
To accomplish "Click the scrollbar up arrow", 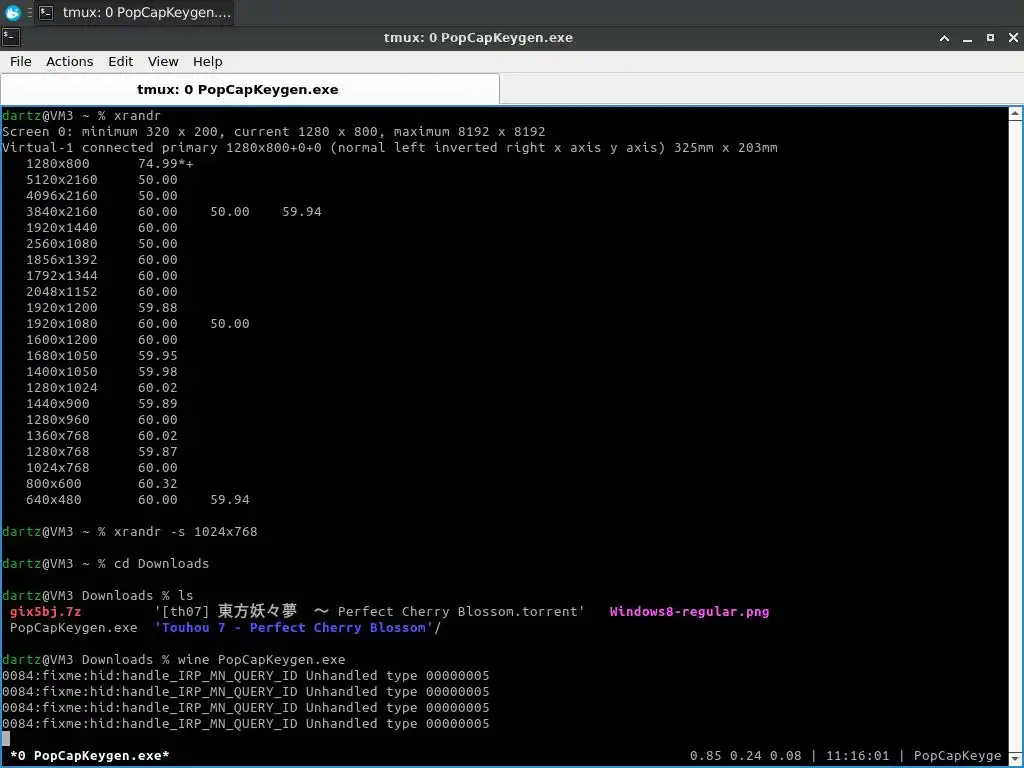I will coord(1015,114).
